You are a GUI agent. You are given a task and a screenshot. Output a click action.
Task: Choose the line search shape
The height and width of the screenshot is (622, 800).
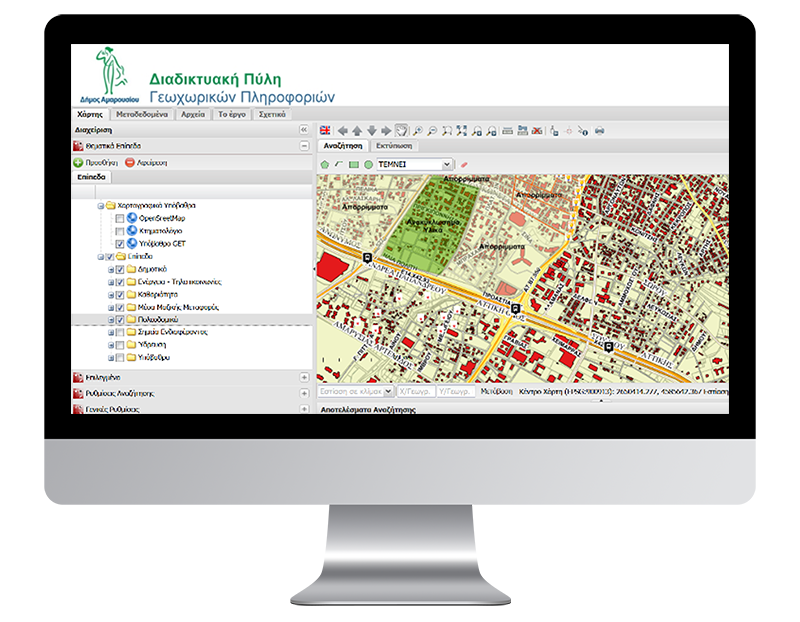pos(339,164)
